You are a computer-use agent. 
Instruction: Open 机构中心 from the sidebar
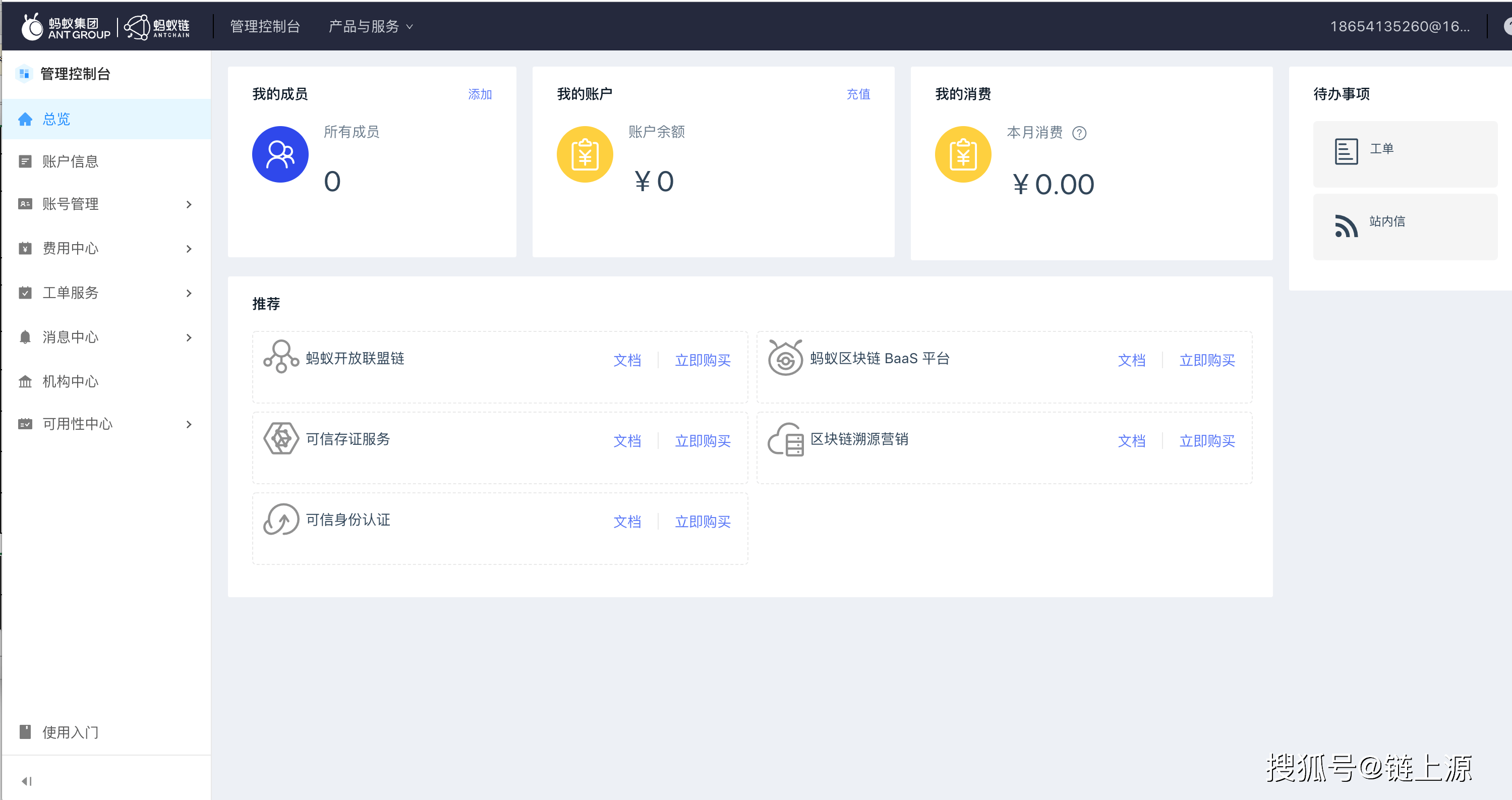(x=71, y=381)
